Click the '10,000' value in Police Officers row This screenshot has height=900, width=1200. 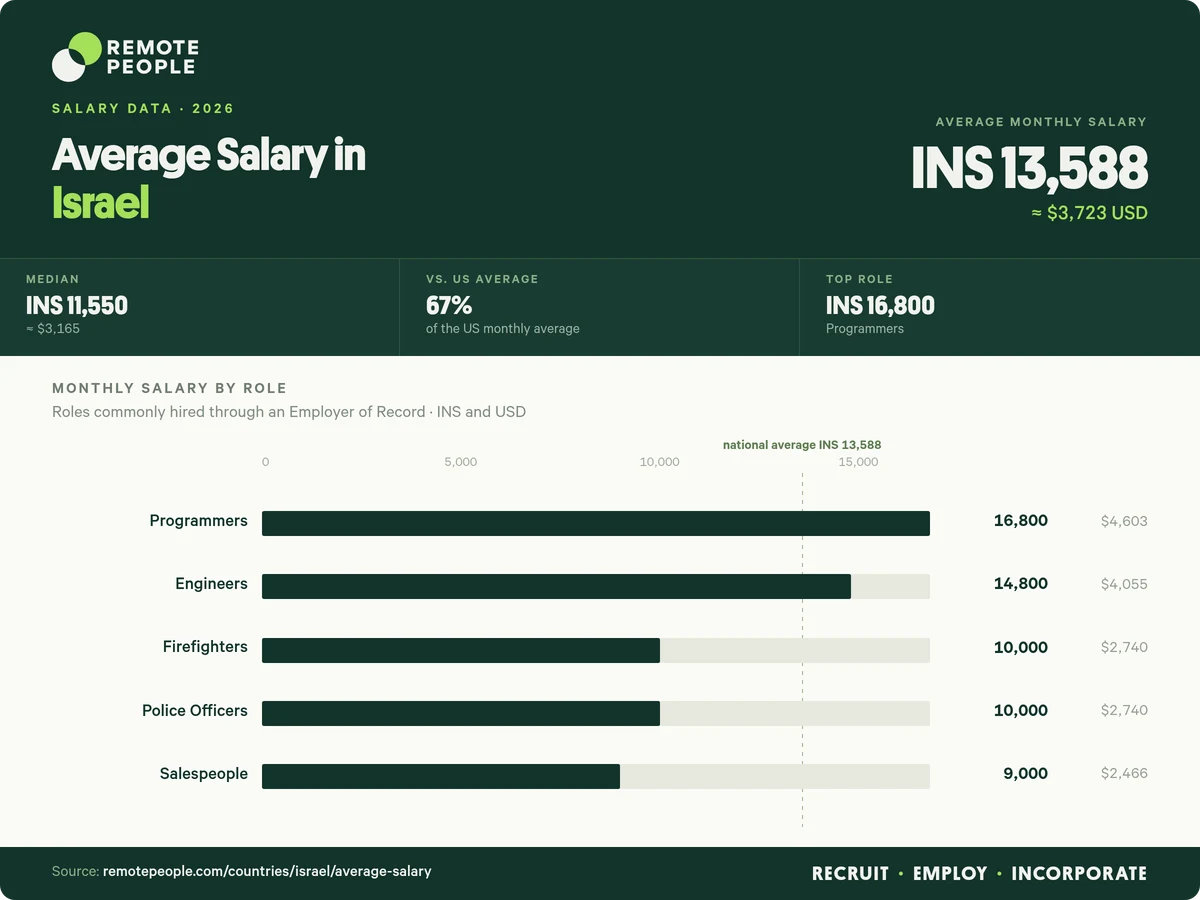[1021, 711]
